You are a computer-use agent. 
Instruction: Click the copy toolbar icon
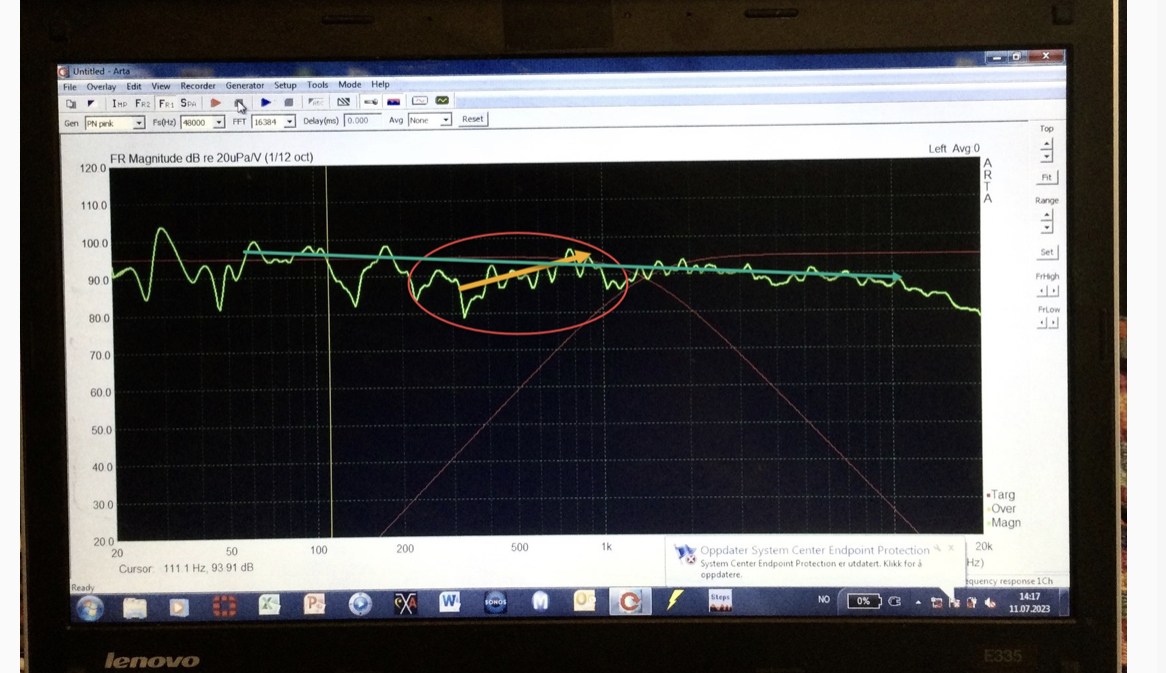point(71,104)
